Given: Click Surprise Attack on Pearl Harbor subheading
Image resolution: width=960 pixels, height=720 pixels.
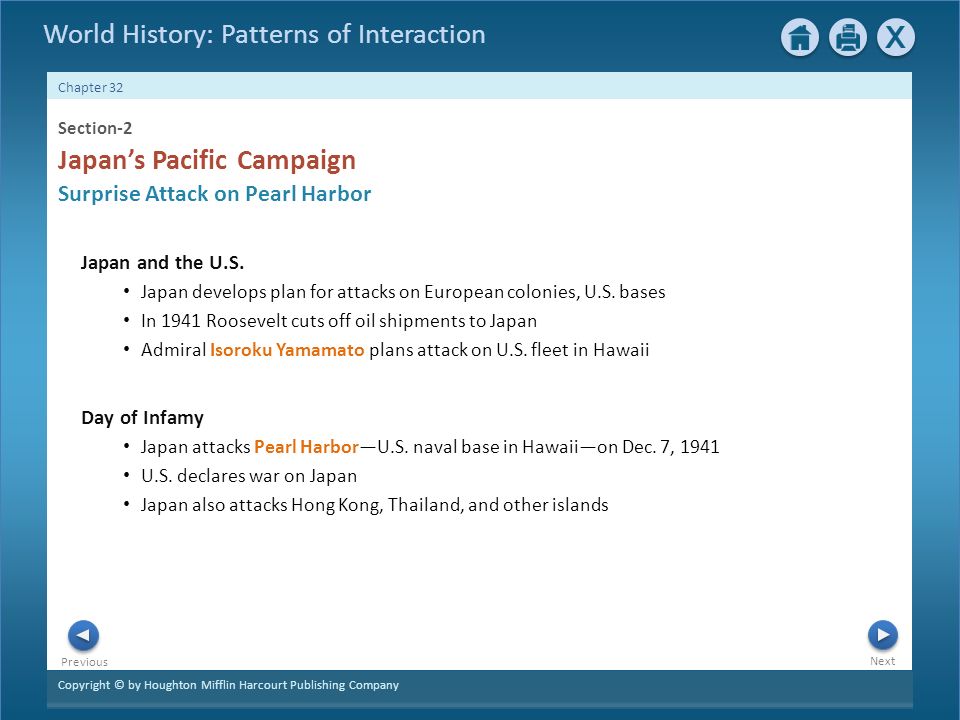Looking at the screenshot, I should pos(214,193).
